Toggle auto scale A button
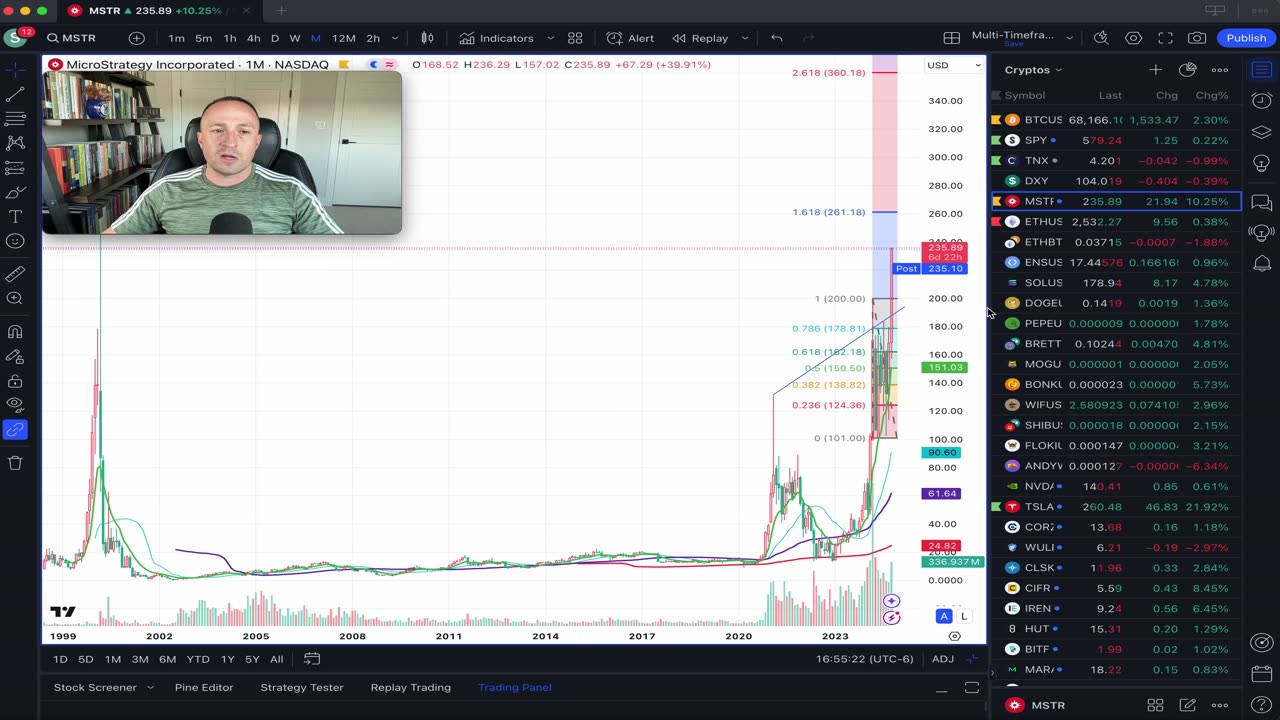The image size is (1280, 720). (943, 616)
